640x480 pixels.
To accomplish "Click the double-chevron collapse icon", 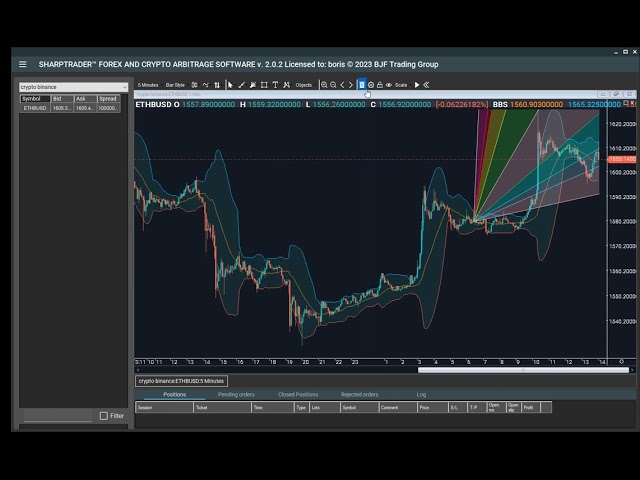I will coord(426,85).
